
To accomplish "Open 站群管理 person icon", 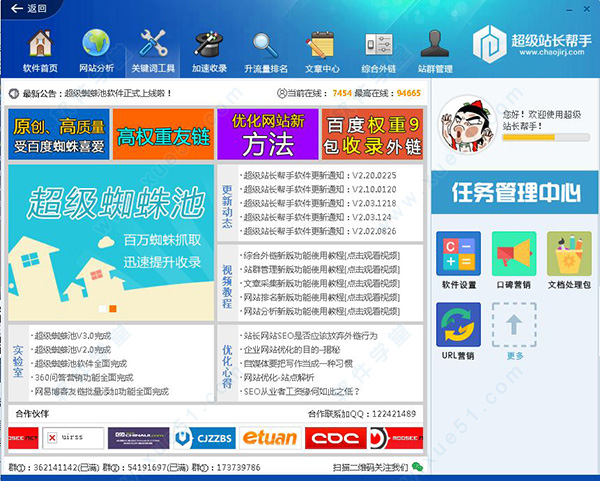I will [435, 43].
